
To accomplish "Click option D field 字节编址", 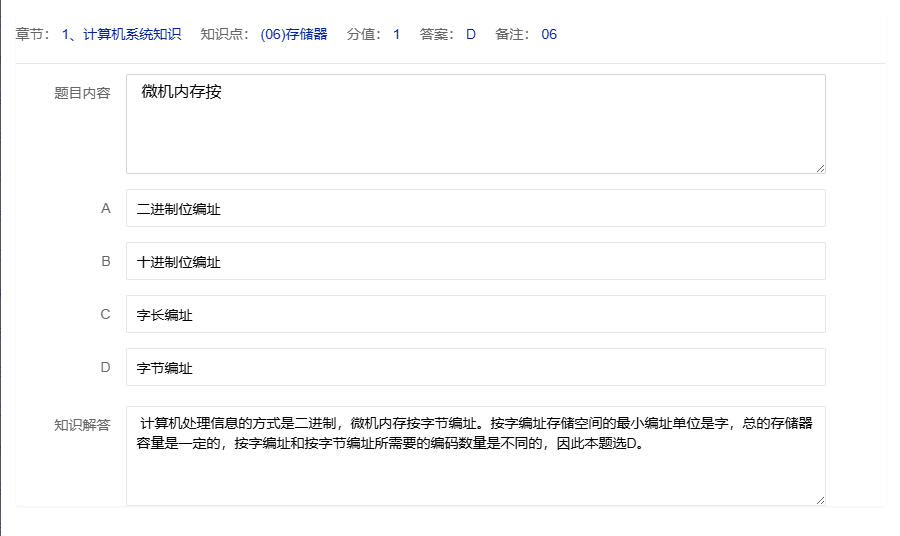I will (475, 368).
